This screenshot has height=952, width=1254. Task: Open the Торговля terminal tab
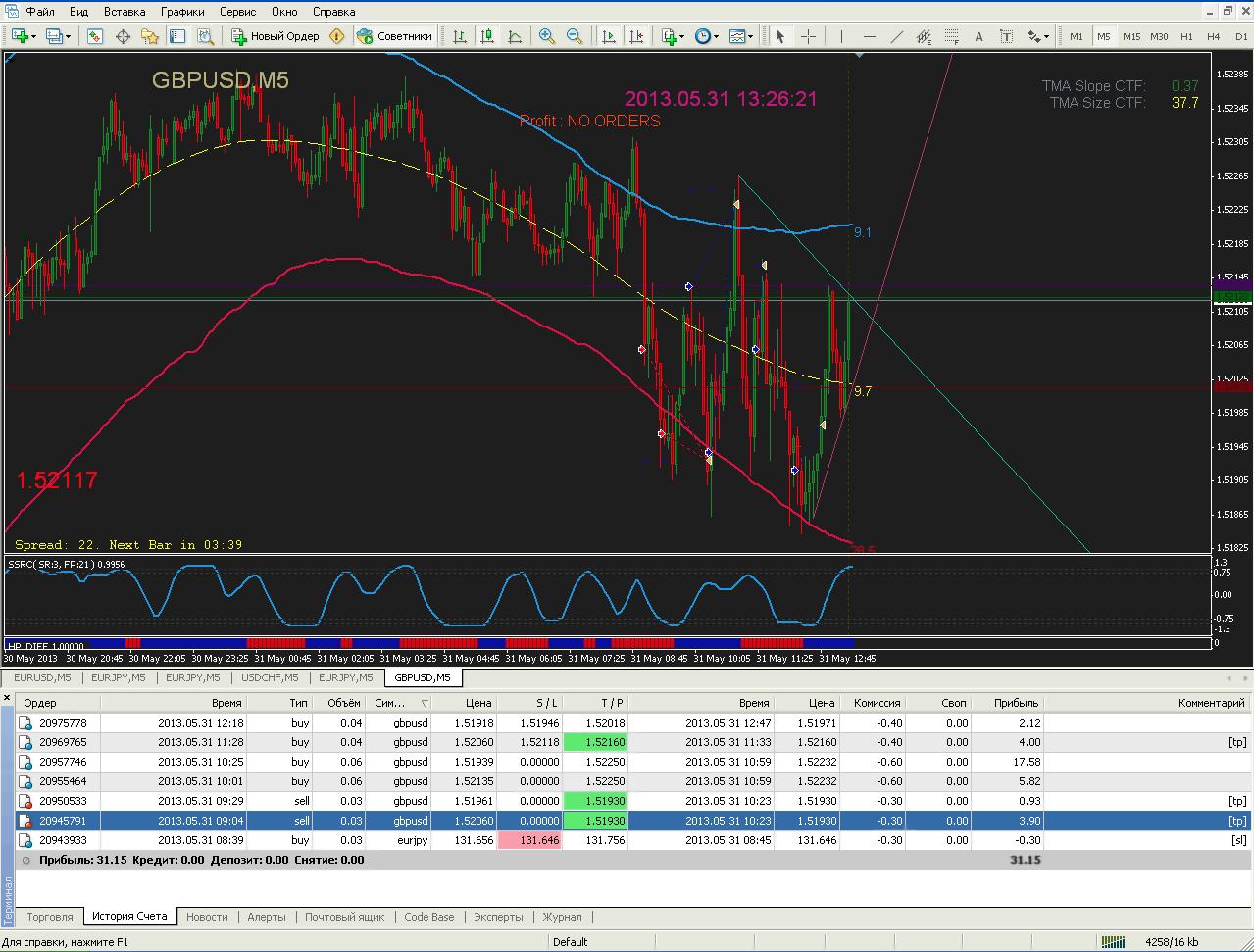50,917
